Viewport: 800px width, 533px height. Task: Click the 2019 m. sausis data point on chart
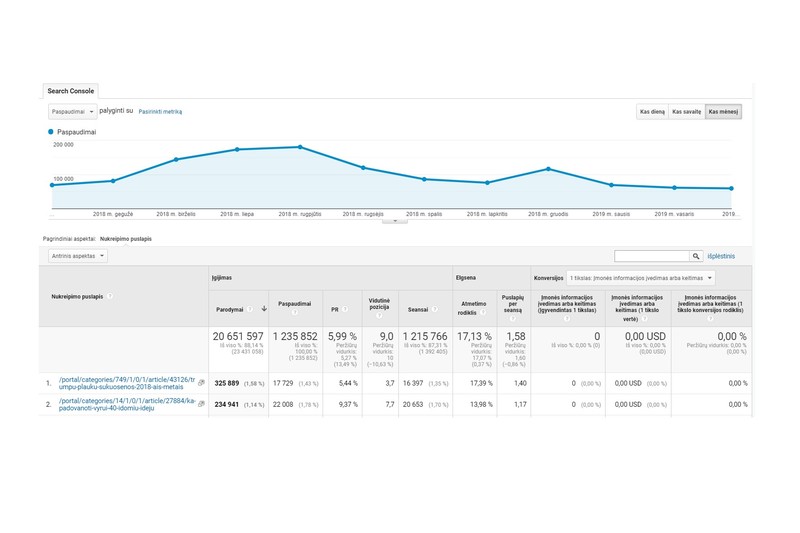click(x=611, y=185)
